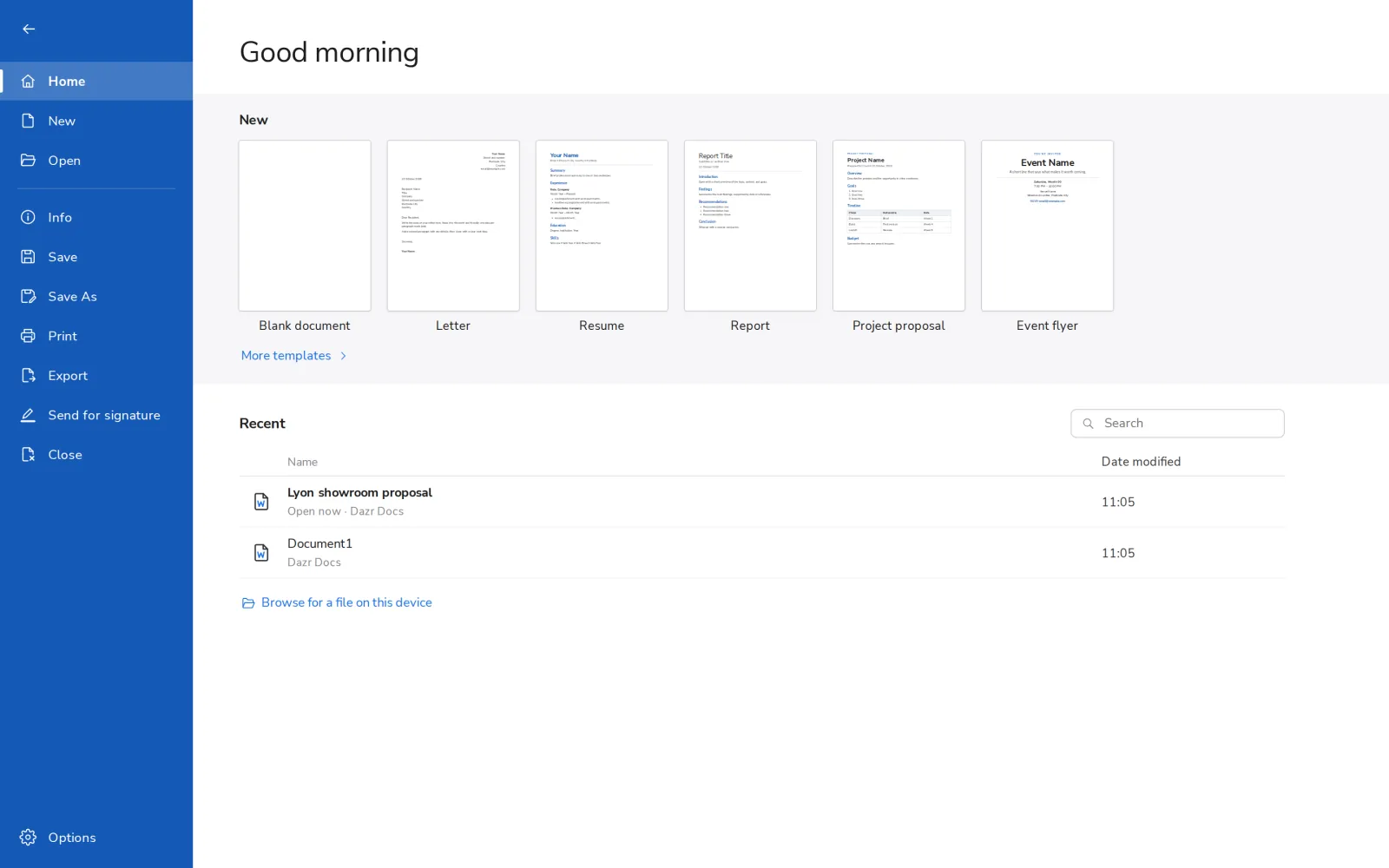Screen dimensions: 1389x868
Task: Pick the Event flyer template thumbnail
Action: point(1047,226)
